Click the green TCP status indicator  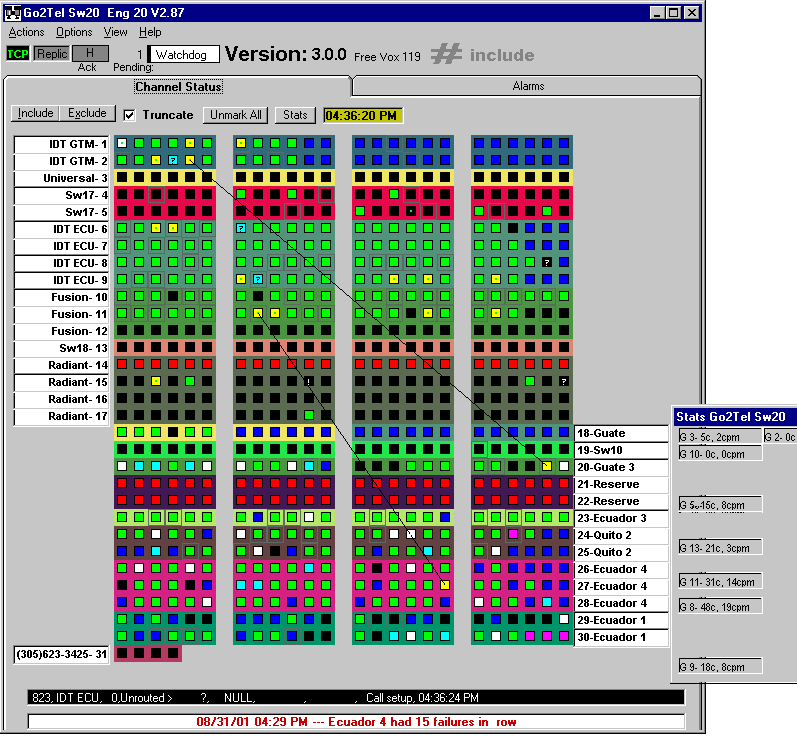(18, 54)
